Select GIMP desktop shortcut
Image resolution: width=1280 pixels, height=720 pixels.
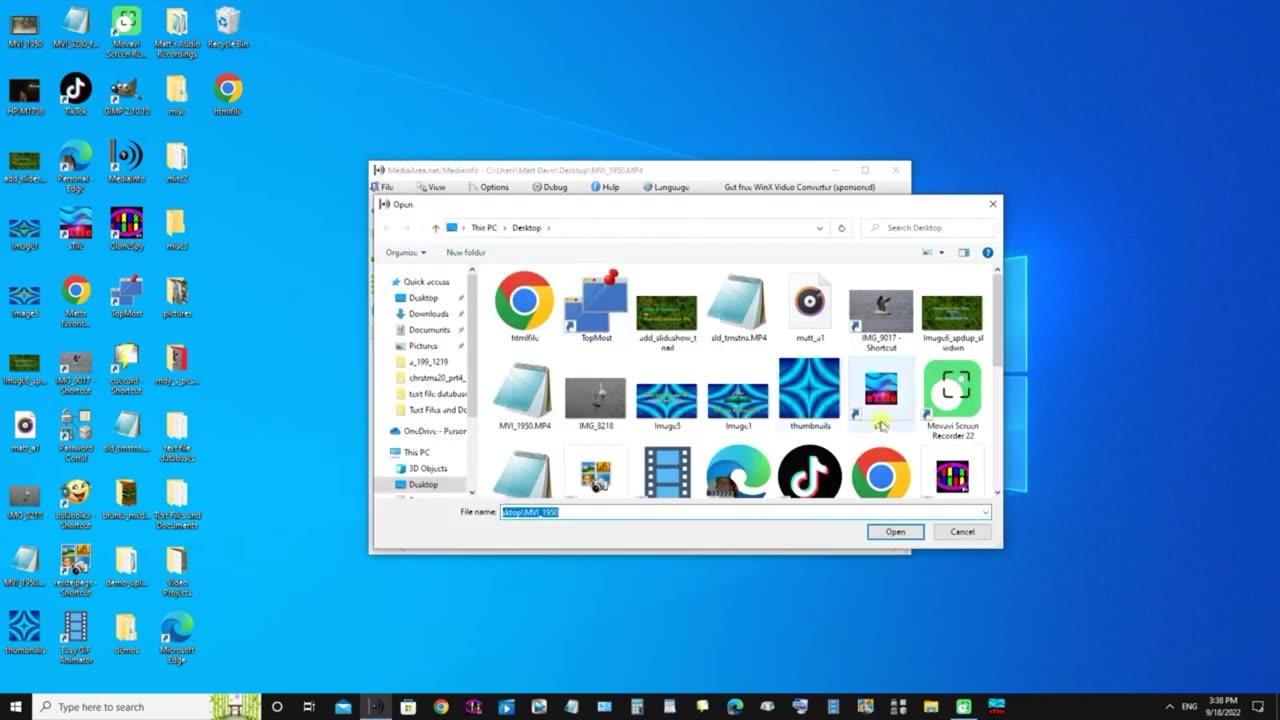(x=125, y=95)
